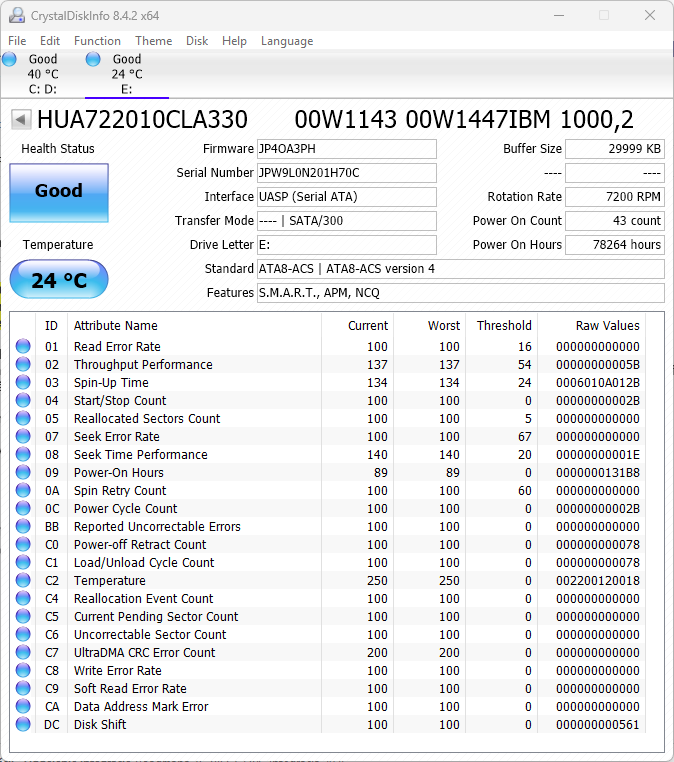Click the Transfer Mode field
Image resolution: width=674 pixels, height=762 pixels.
click(346, 221)
